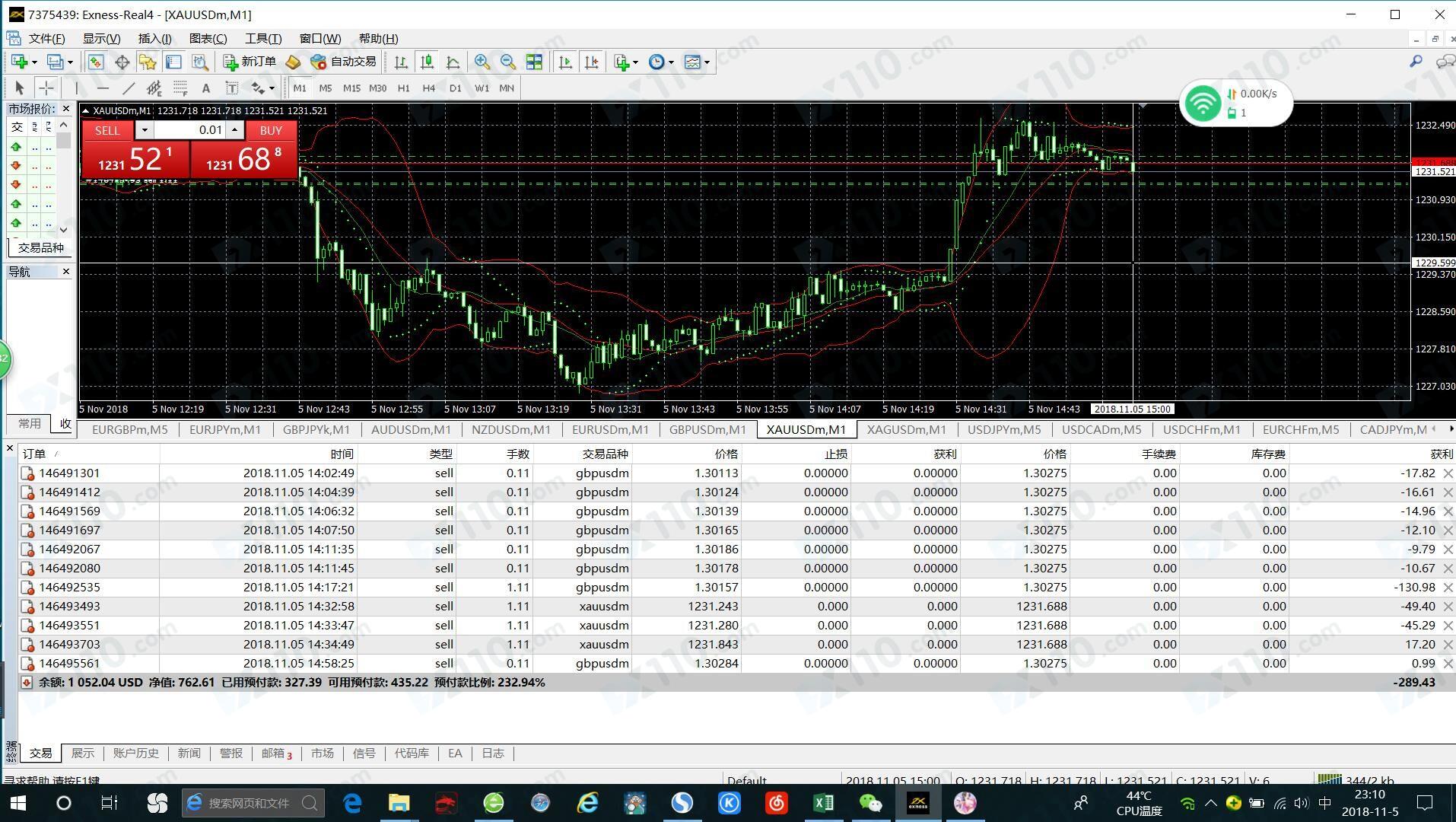Open the periodicity clock dropdown arrow
Image resolution: width=1456 pixels, height=822 pixels.
(671, 62)
